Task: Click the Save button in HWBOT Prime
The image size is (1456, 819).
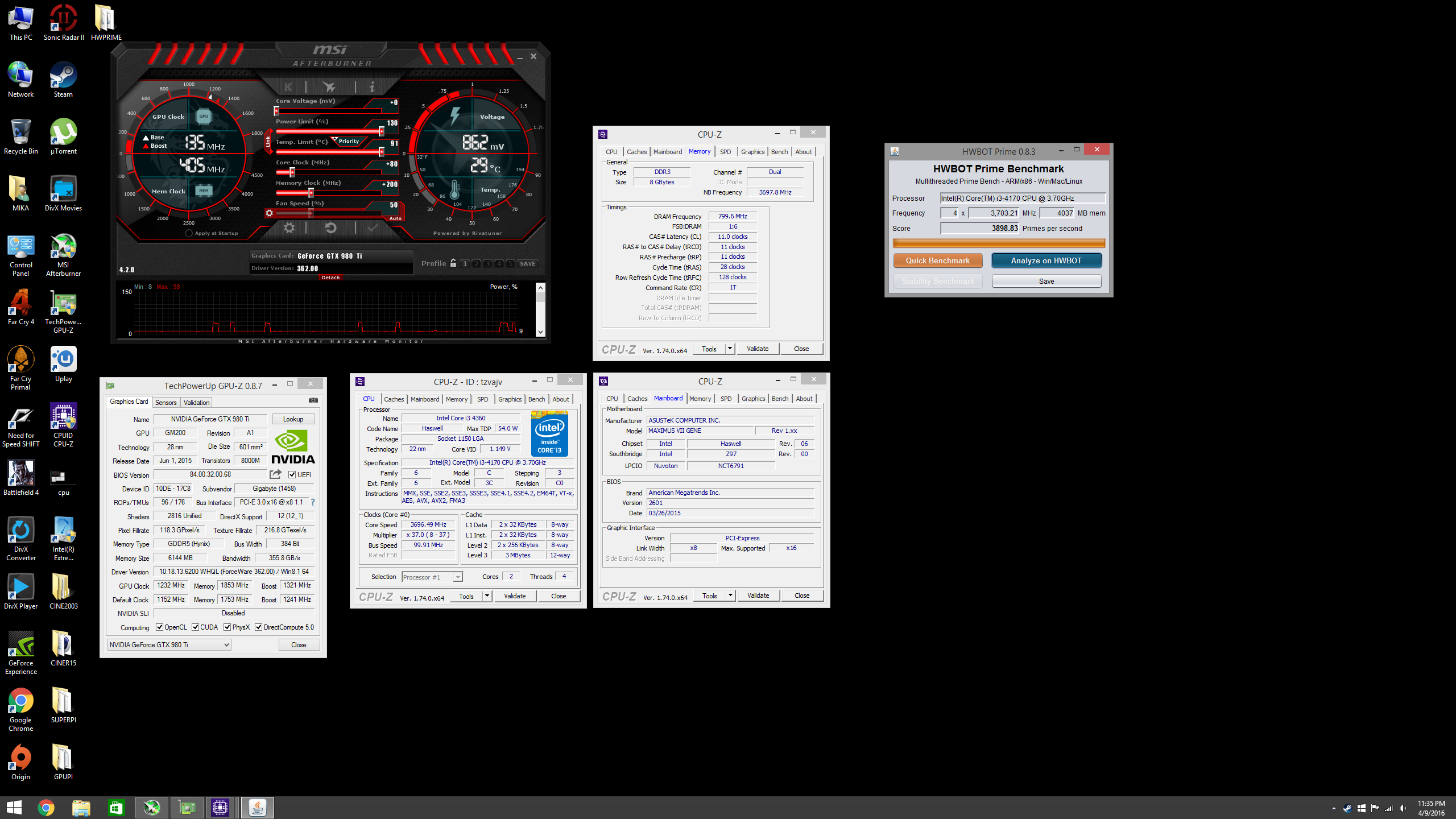Action: 1046,281
